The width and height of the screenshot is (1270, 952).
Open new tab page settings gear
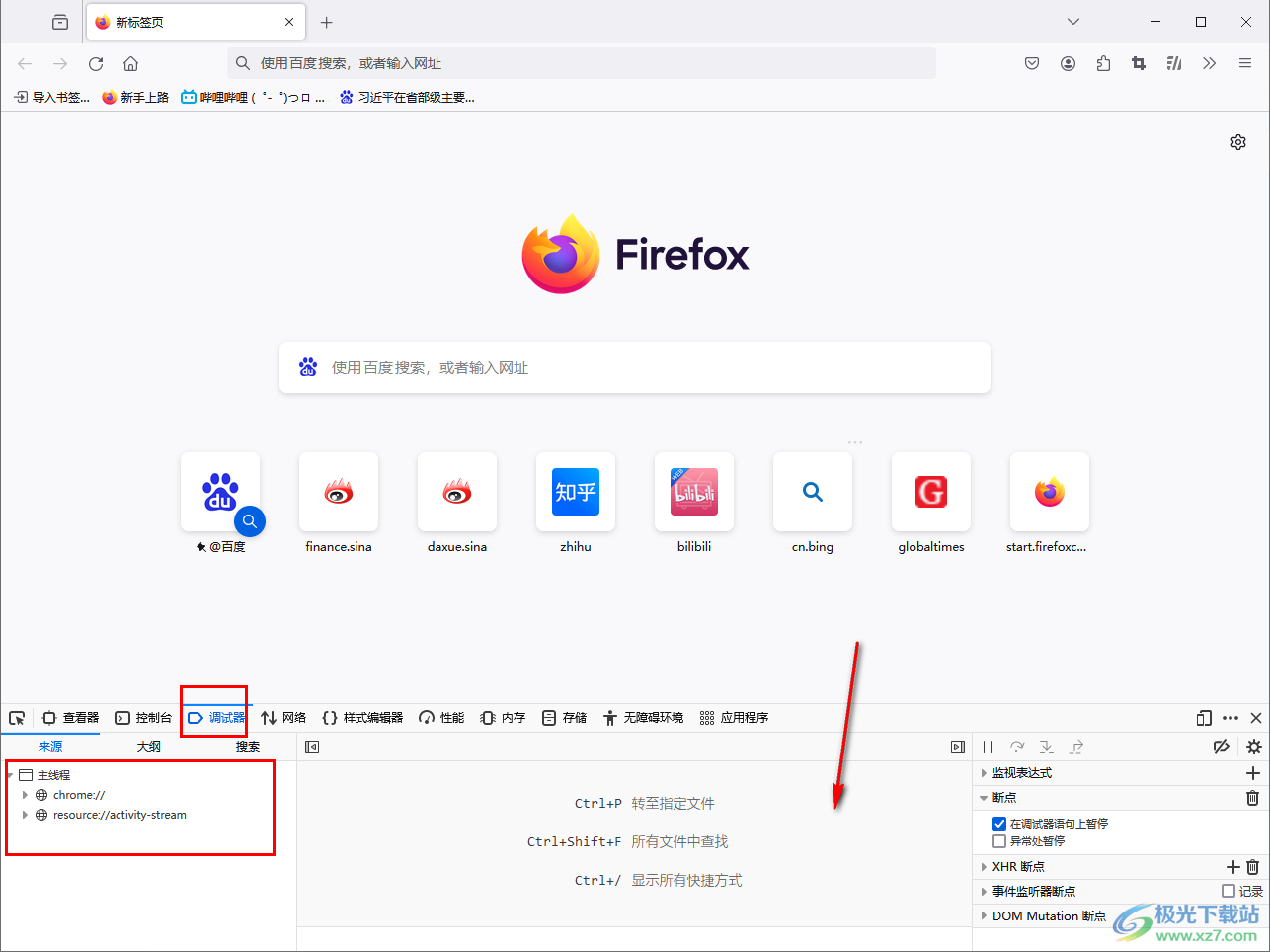pyautogui.click(x=1238, y=142)
